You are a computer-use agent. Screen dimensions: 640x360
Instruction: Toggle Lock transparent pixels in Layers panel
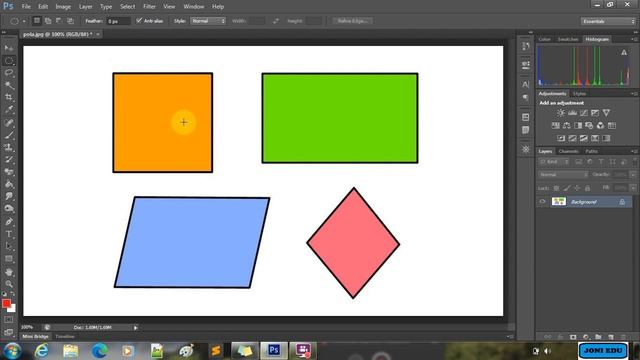[556, 188]
